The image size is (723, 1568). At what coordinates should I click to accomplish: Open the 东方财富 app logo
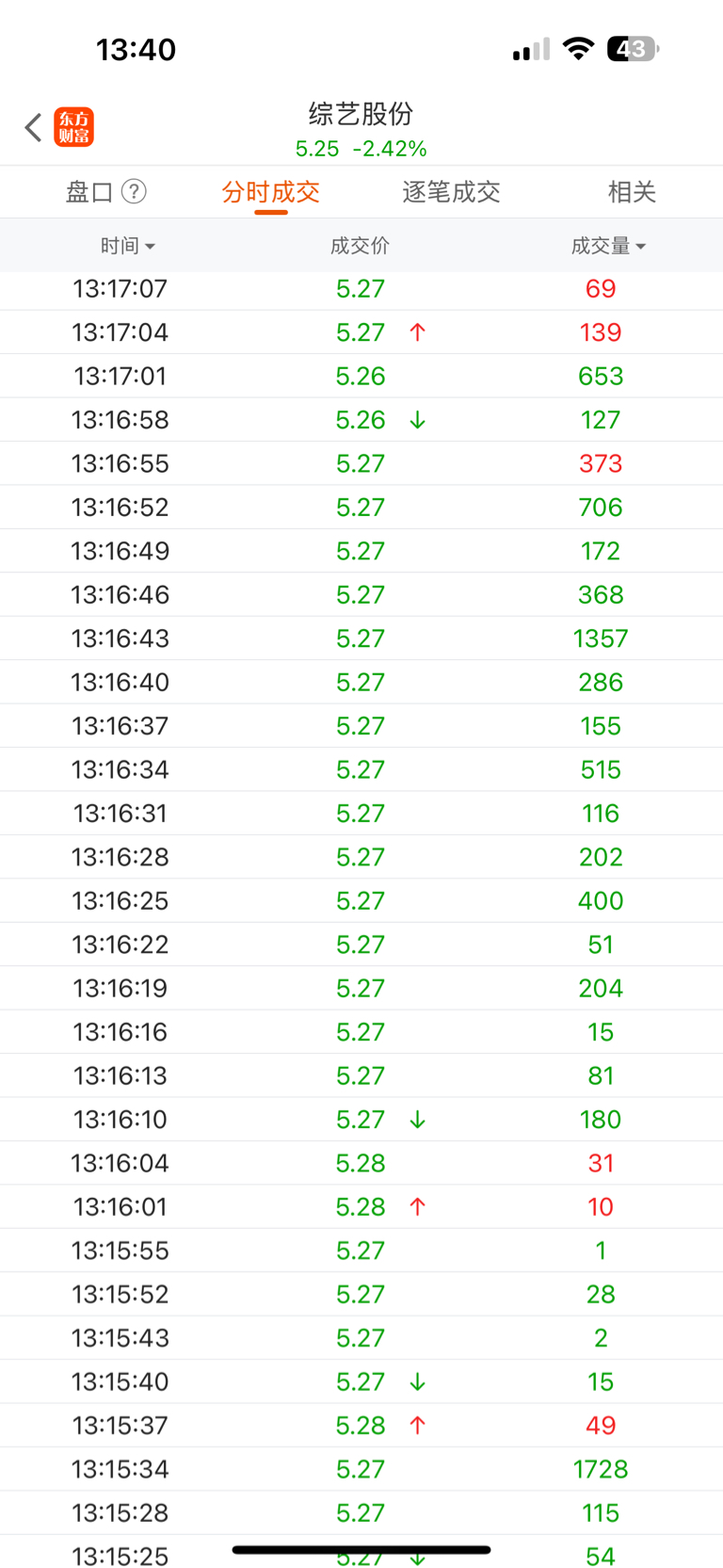point(74,127)
